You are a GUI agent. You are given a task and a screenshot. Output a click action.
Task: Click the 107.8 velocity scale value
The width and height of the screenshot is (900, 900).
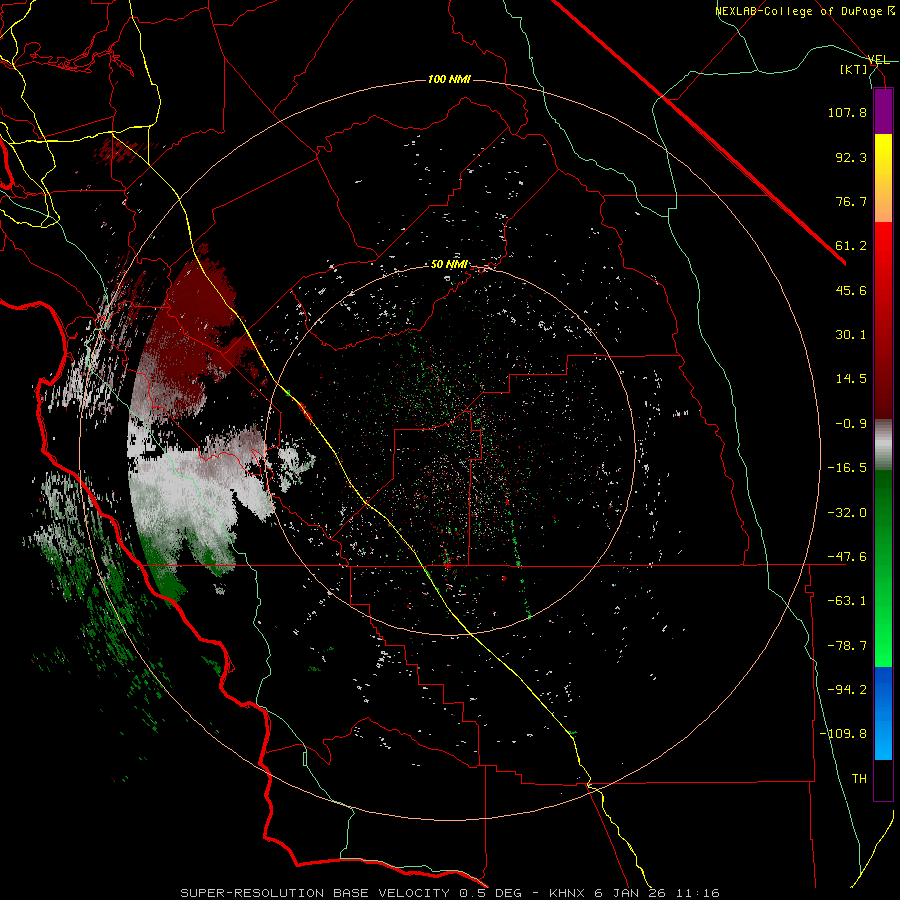tap(847, 112)
